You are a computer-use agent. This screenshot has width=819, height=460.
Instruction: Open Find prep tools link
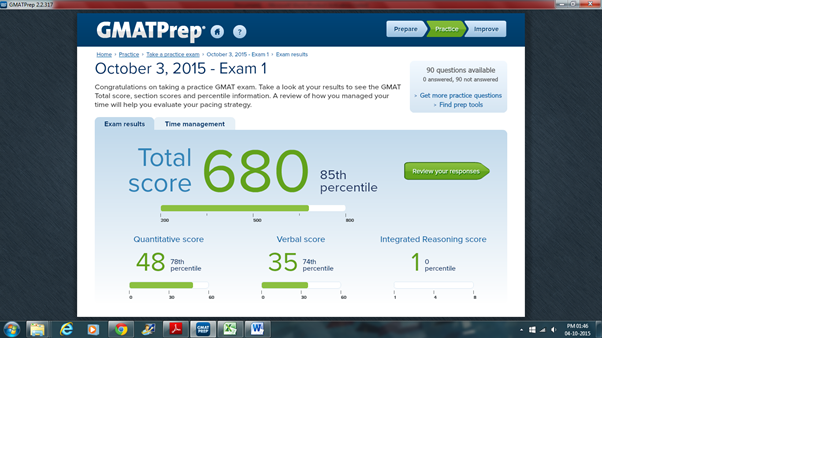pyautogui.click(x=461, y=105)
